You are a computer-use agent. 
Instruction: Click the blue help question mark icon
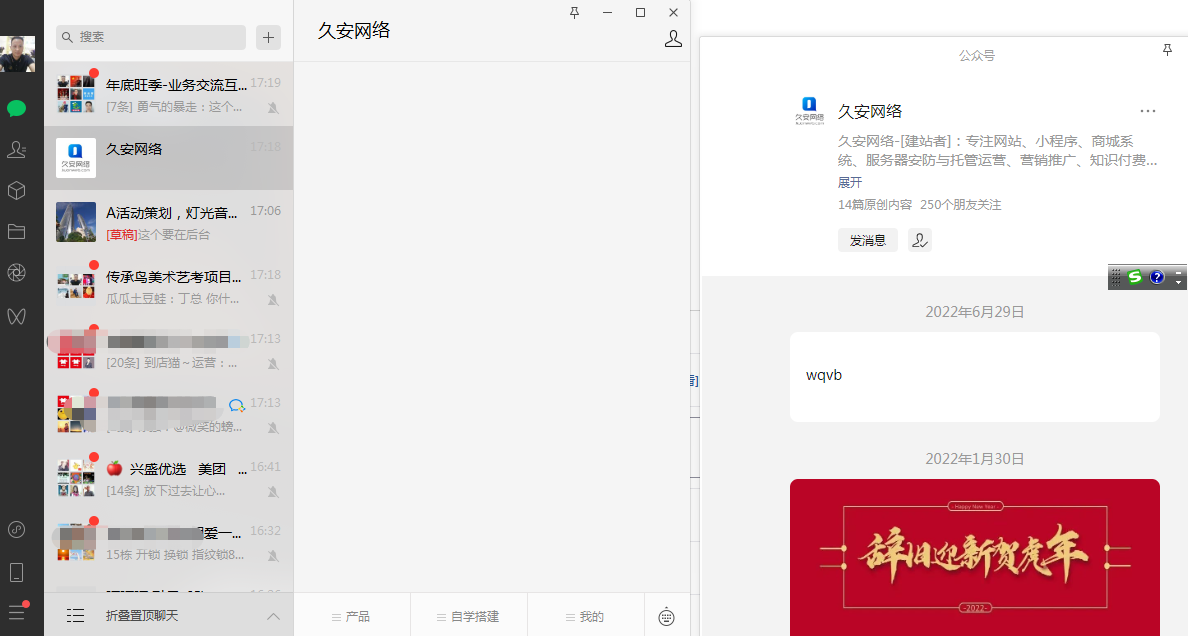1157,277
